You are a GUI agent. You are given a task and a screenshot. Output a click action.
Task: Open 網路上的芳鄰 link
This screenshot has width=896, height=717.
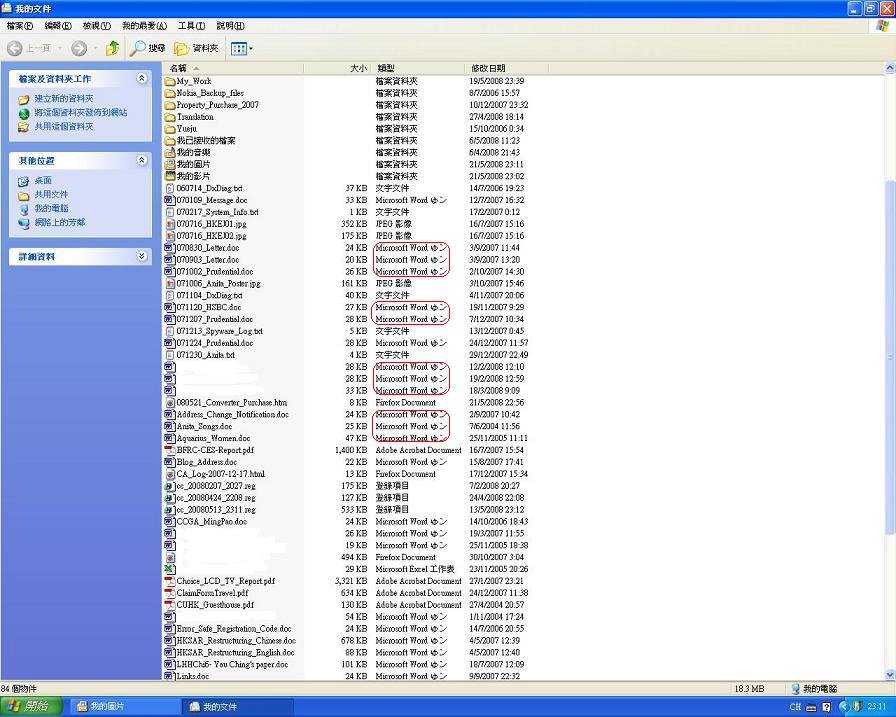point(60,222)
